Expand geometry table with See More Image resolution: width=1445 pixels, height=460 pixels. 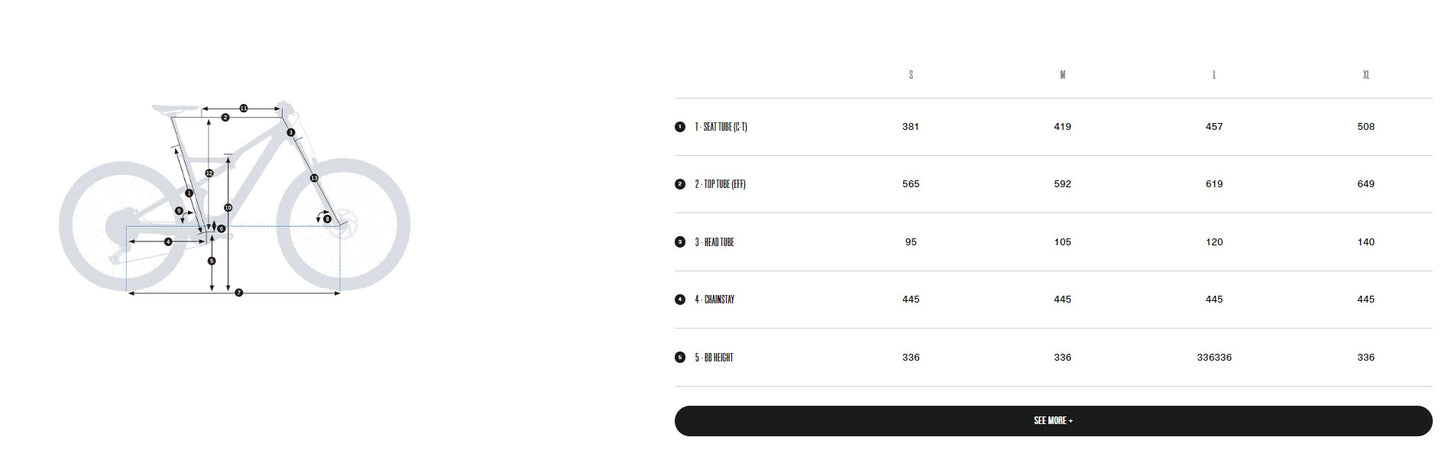[1053, 421]
